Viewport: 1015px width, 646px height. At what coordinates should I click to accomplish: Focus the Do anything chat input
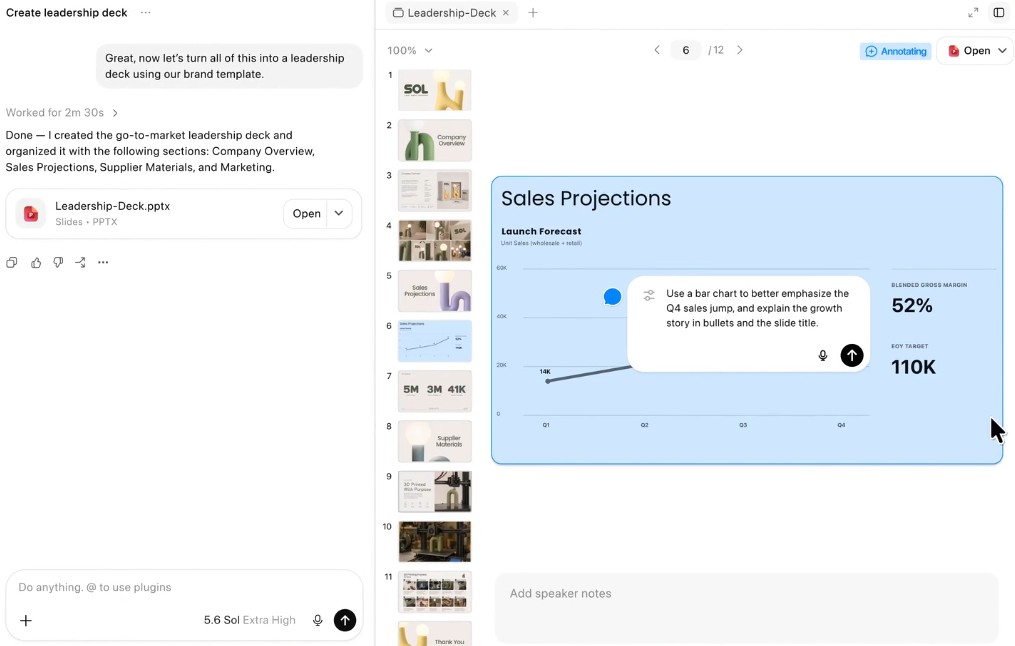(x=184, y=587)
